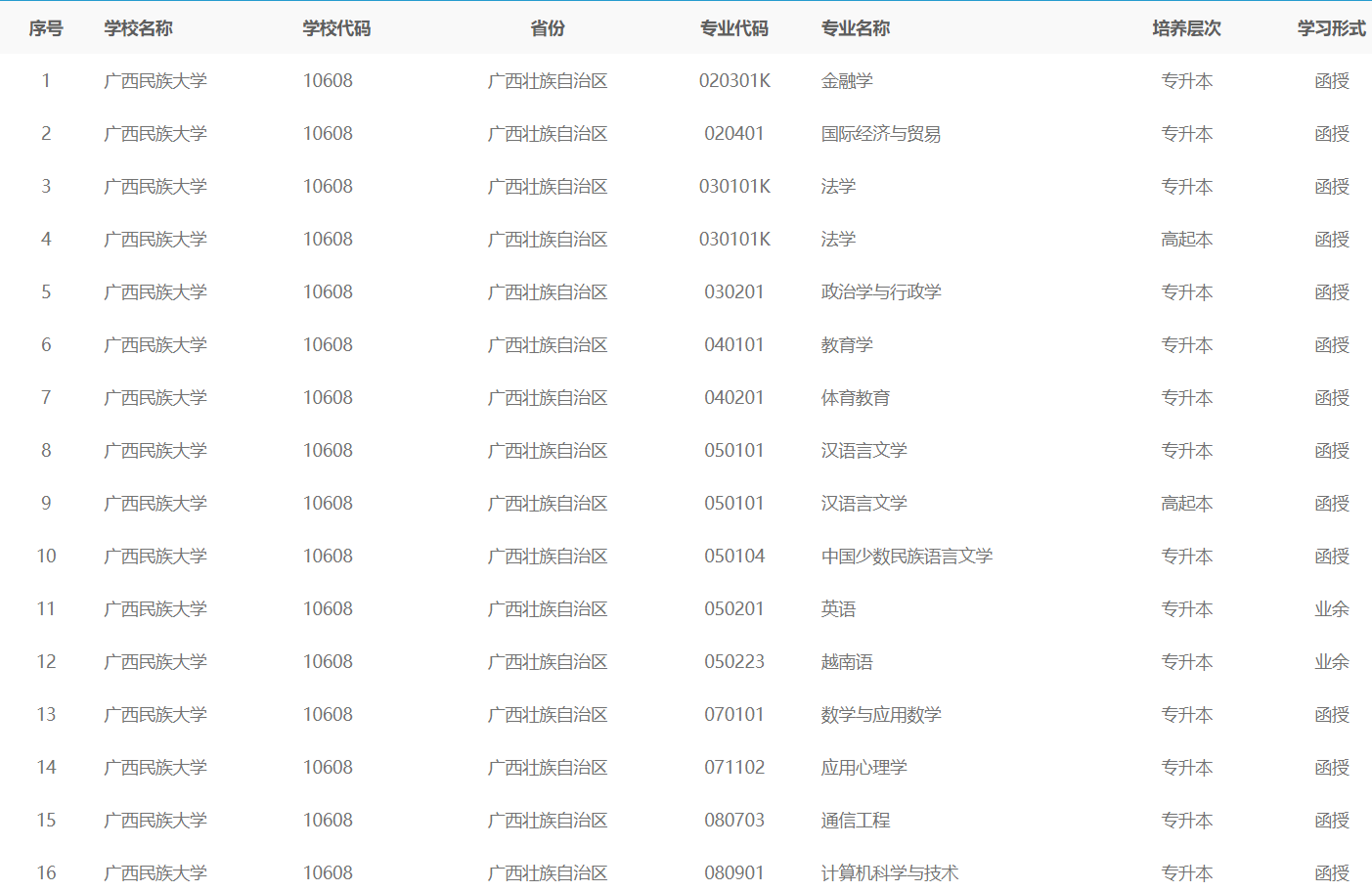Click 广西壮族自治区 in row 13
The height and width of the screenshot is (892, 1372).
click(548, 715)
